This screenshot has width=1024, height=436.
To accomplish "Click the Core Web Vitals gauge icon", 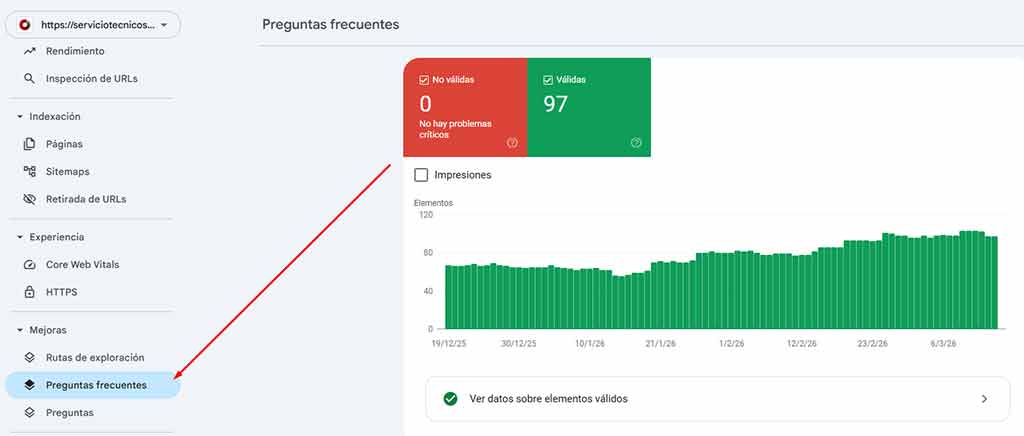I will (29, 265).
